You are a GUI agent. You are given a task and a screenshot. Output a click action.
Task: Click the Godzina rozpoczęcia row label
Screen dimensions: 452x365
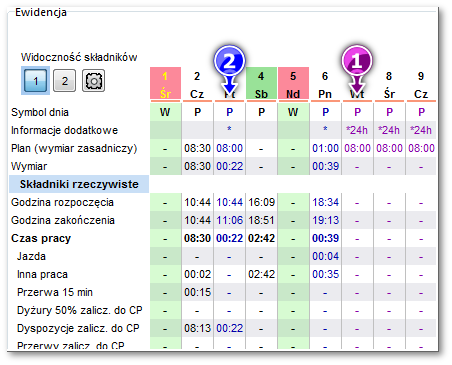(x=62, y=202)
